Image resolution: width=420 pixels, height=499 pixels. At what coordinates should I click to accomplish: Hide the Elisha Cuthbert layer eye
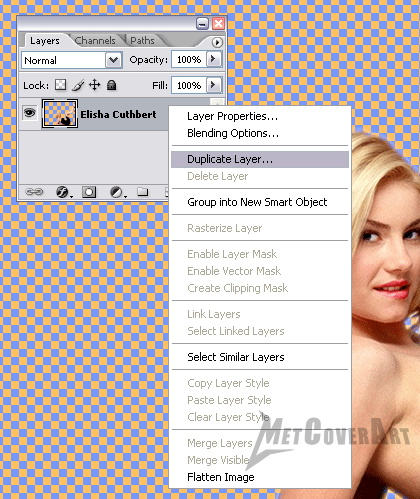(29, 113)
